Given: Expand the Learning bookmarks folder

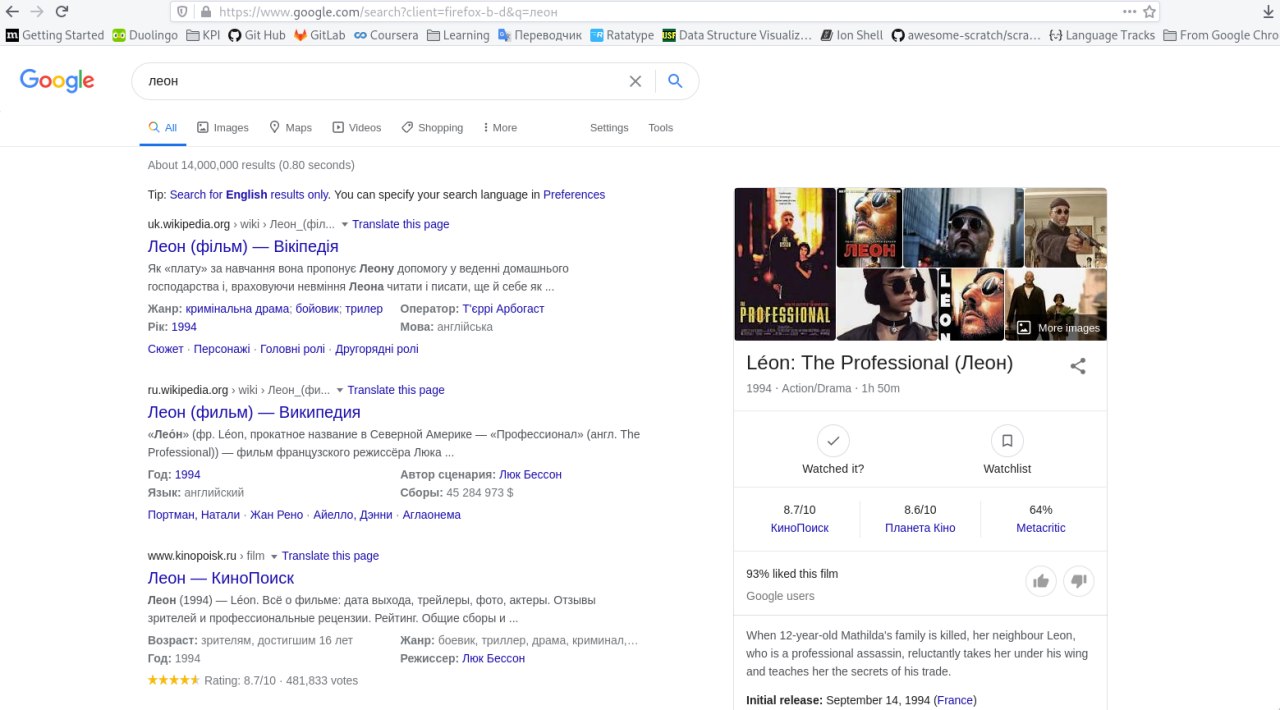Looking at the screenshot, I should pos(458,35).
